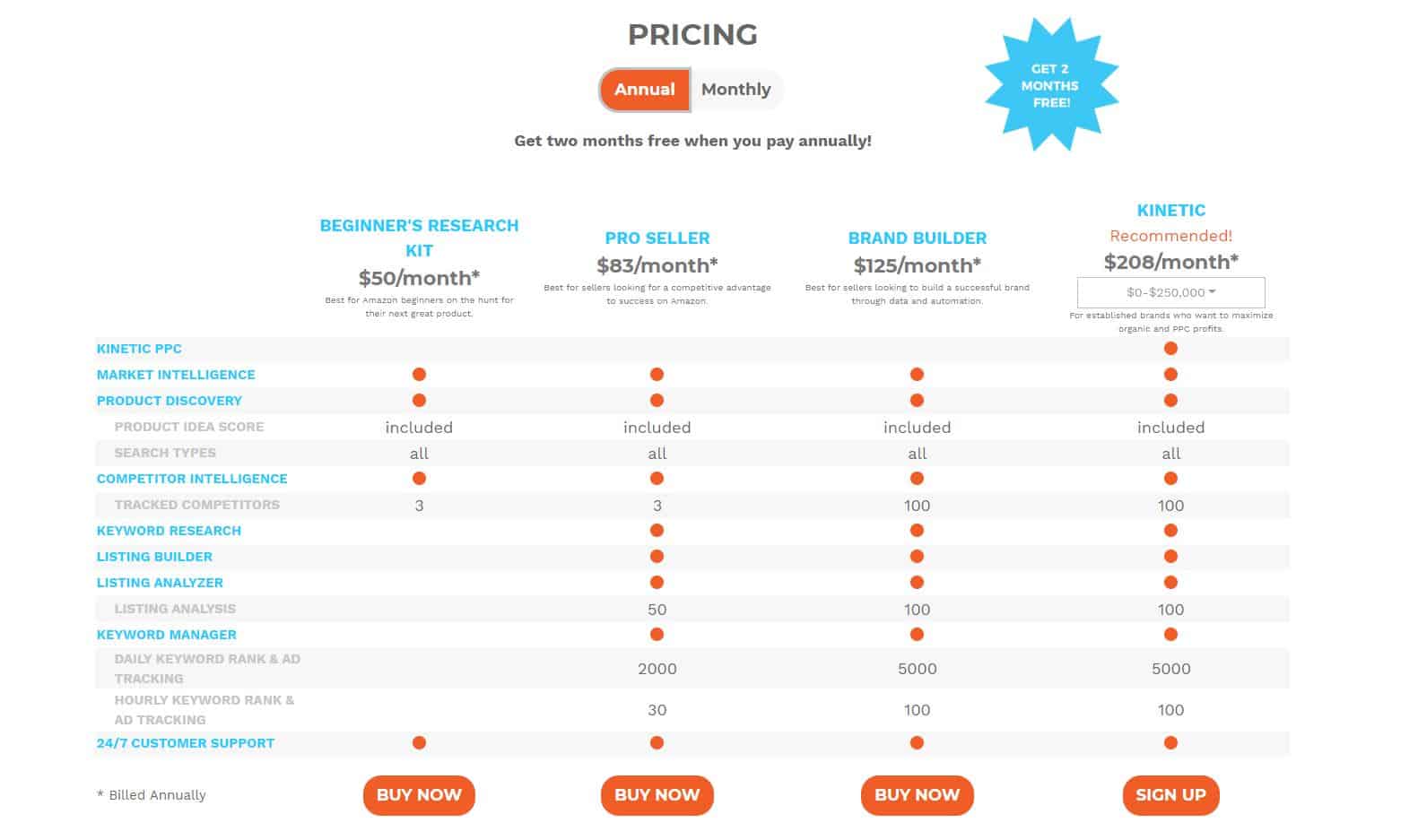Sign up for the Kinetic plan

coord(1170,795)
